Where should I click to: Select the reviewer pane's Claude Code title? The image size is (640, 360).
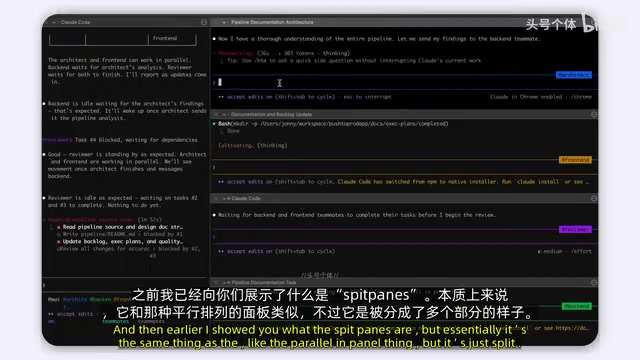pyautogui.click(x=246, y=198)
